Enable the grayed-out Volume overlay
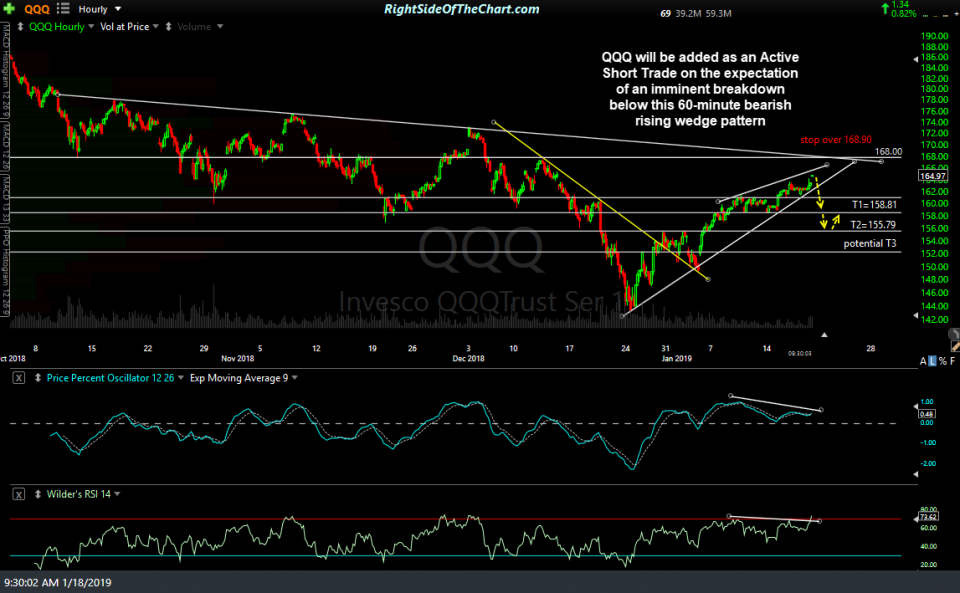 [197, 27]
